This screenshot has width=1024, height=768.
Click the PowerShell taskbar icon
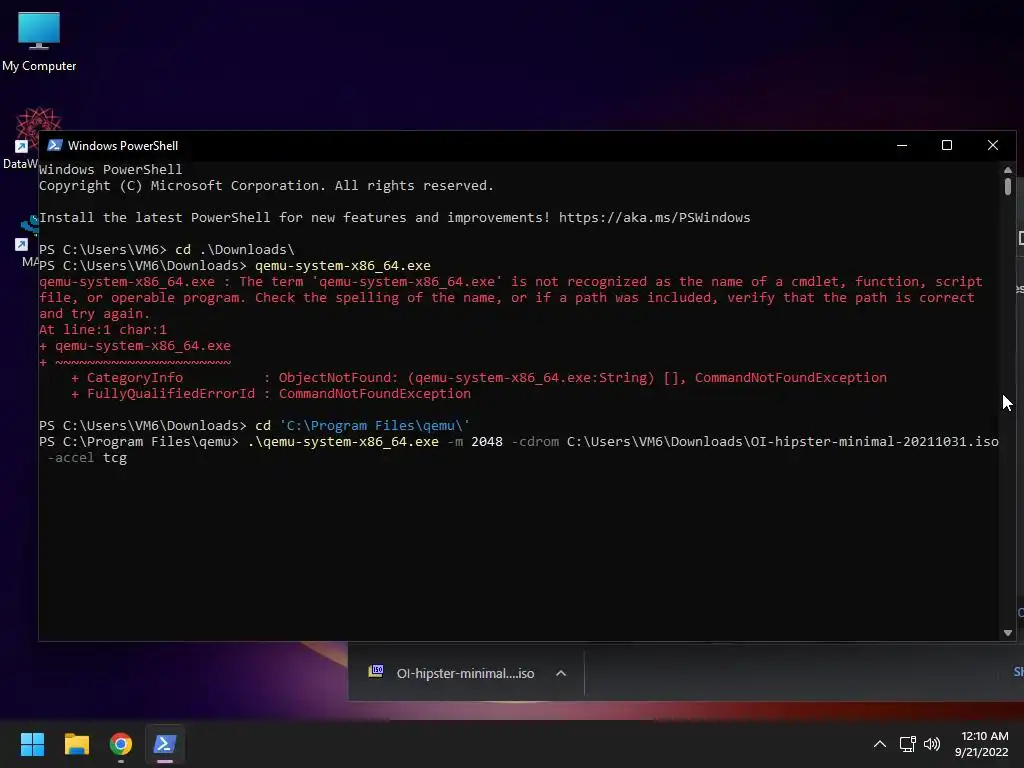(x=165, y=744)
